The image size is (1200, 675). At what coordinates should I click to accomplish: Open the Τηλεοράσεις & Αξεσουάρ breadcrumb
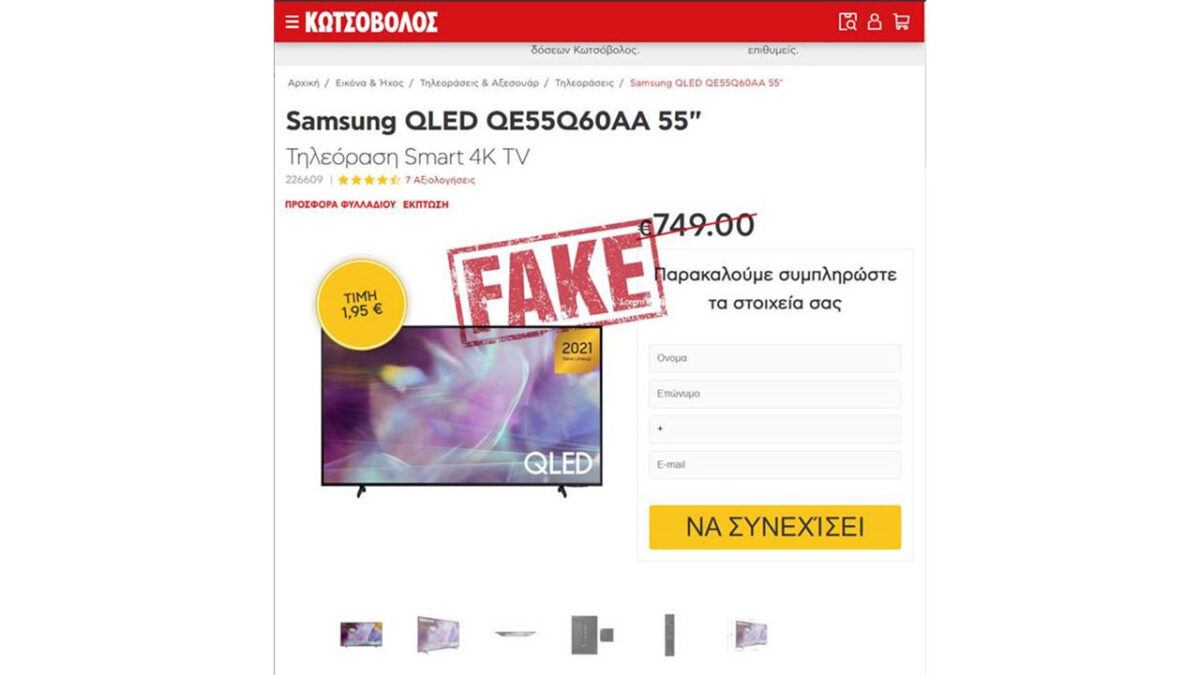pyautogui.click(x=479, y=82)
